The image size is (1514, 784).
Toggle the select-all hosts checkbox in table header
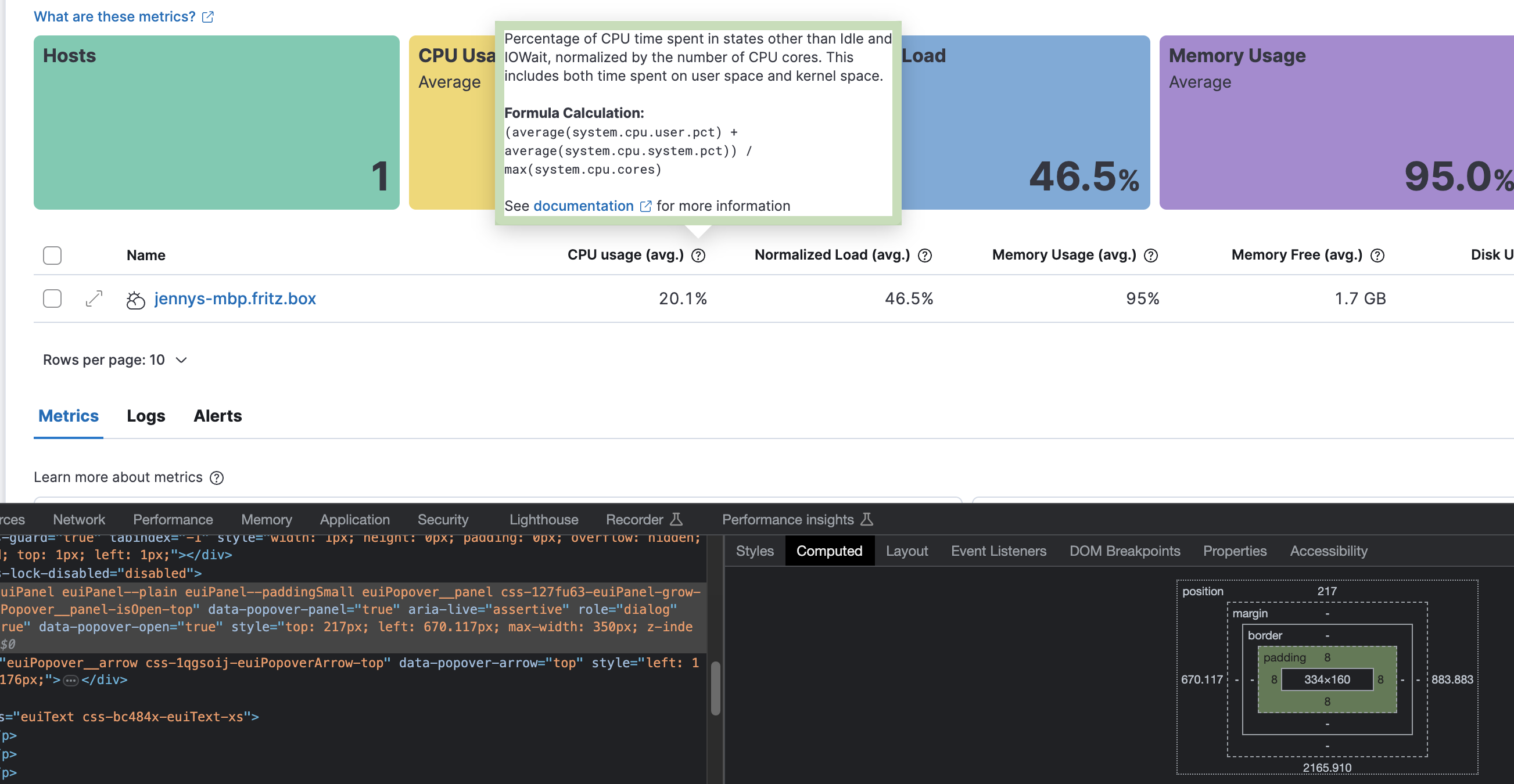coord(52,256)
